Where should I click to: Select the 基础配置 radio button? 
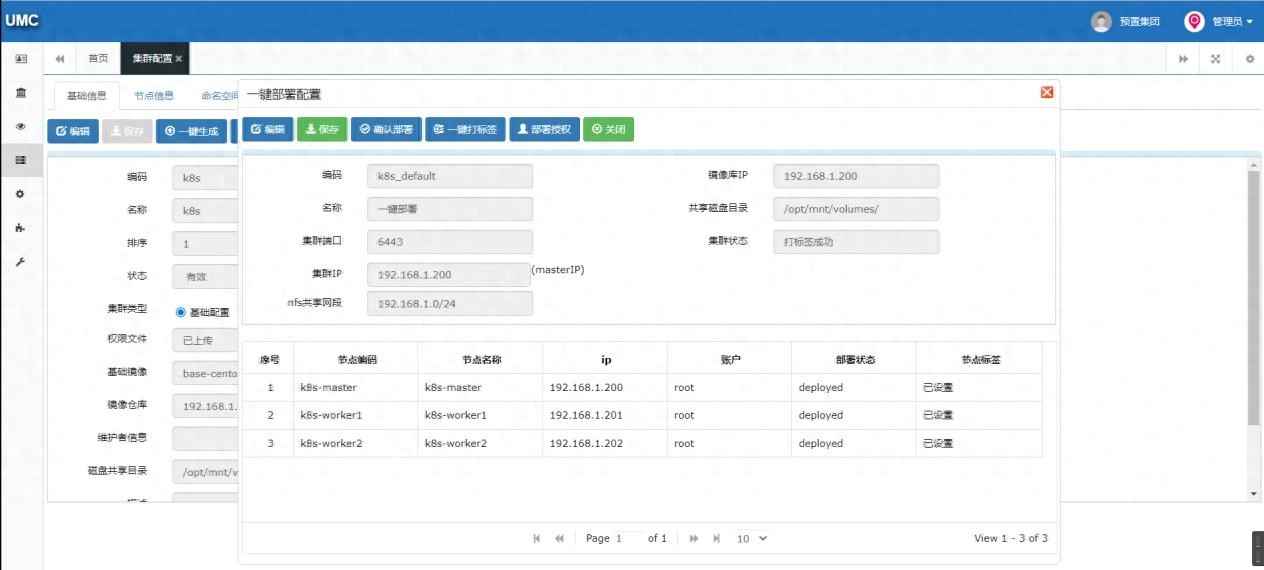coord(181,312)
